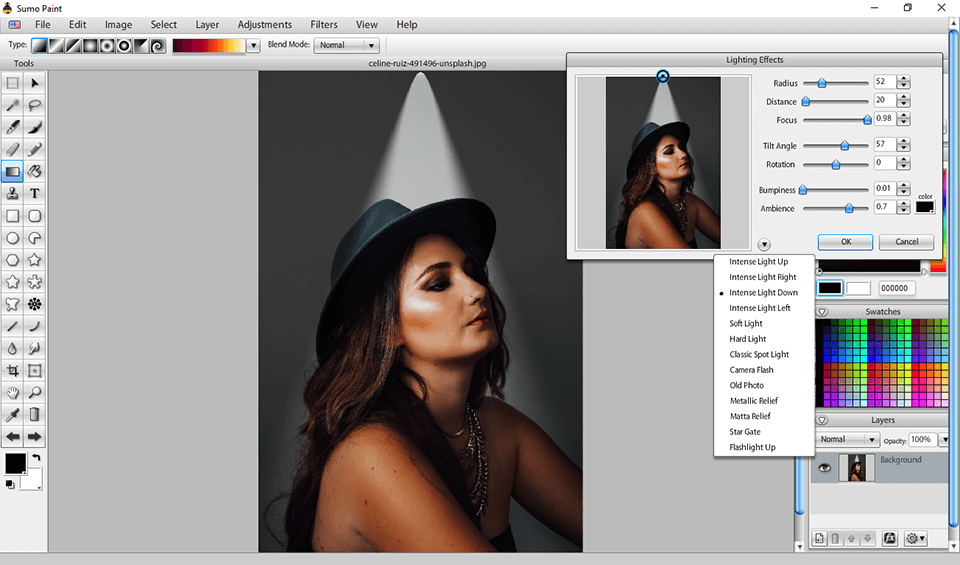Image resolution: width=960 pixels, height=565 pixels.
Task: Activate the Gradient tool
Action: [x=12, y=171]
